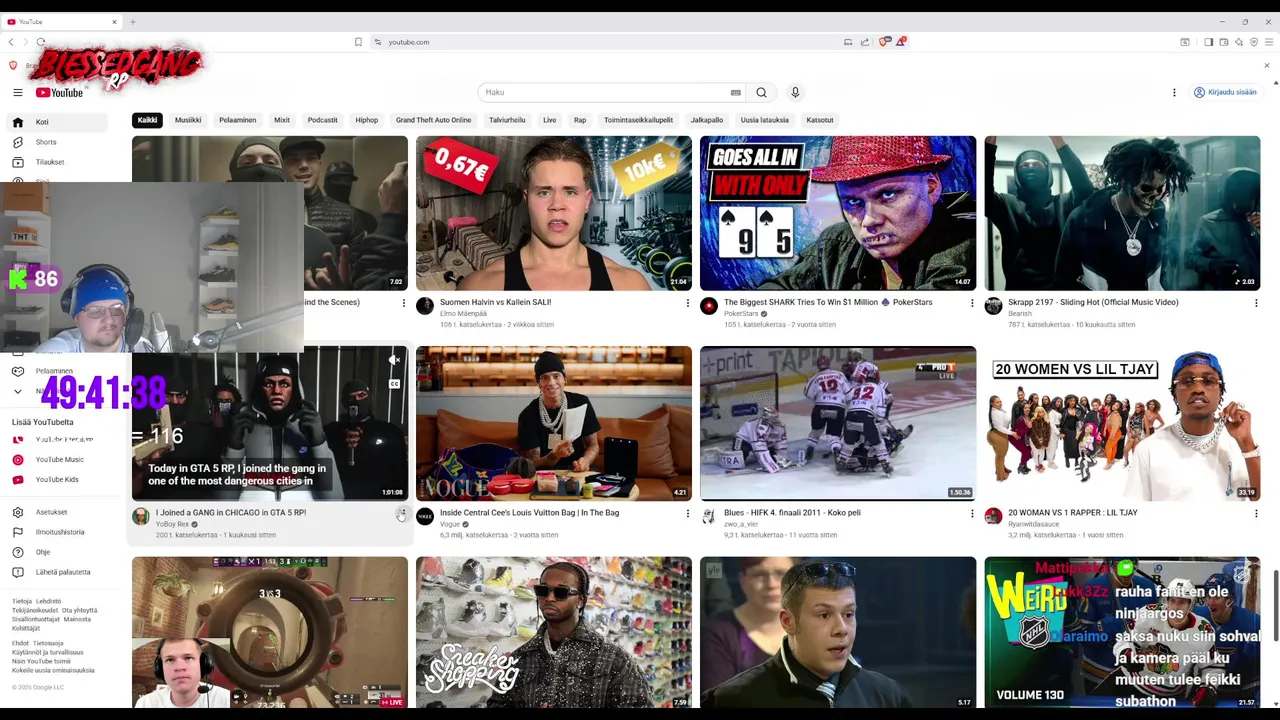This screenshot has height=720, width=1280.
Task: Open Pelaaminen in the sidebar
Action: 57,371
